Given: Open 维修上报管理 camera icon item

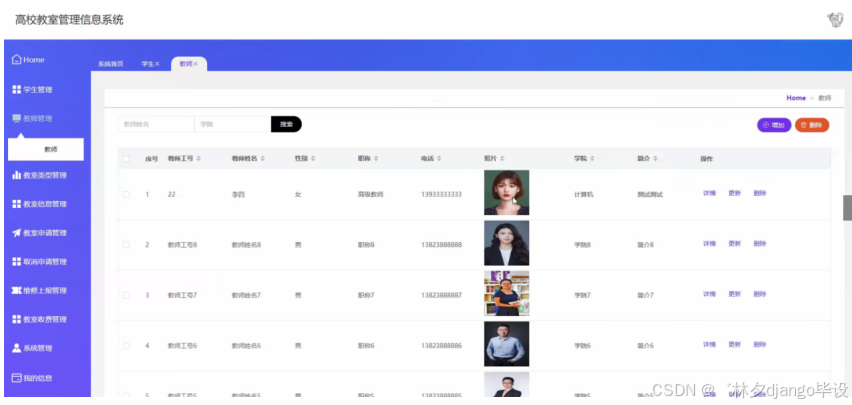Looking at the screenshot, I should 16,290.
